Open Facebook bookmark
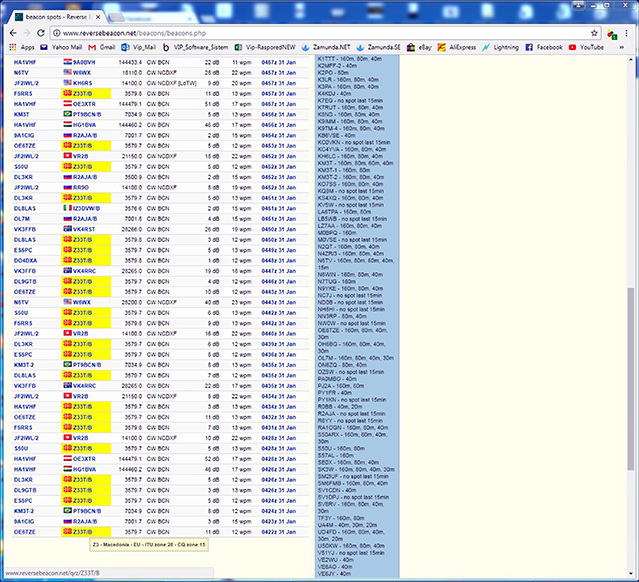The image size is (639, 582). point(544,47)
